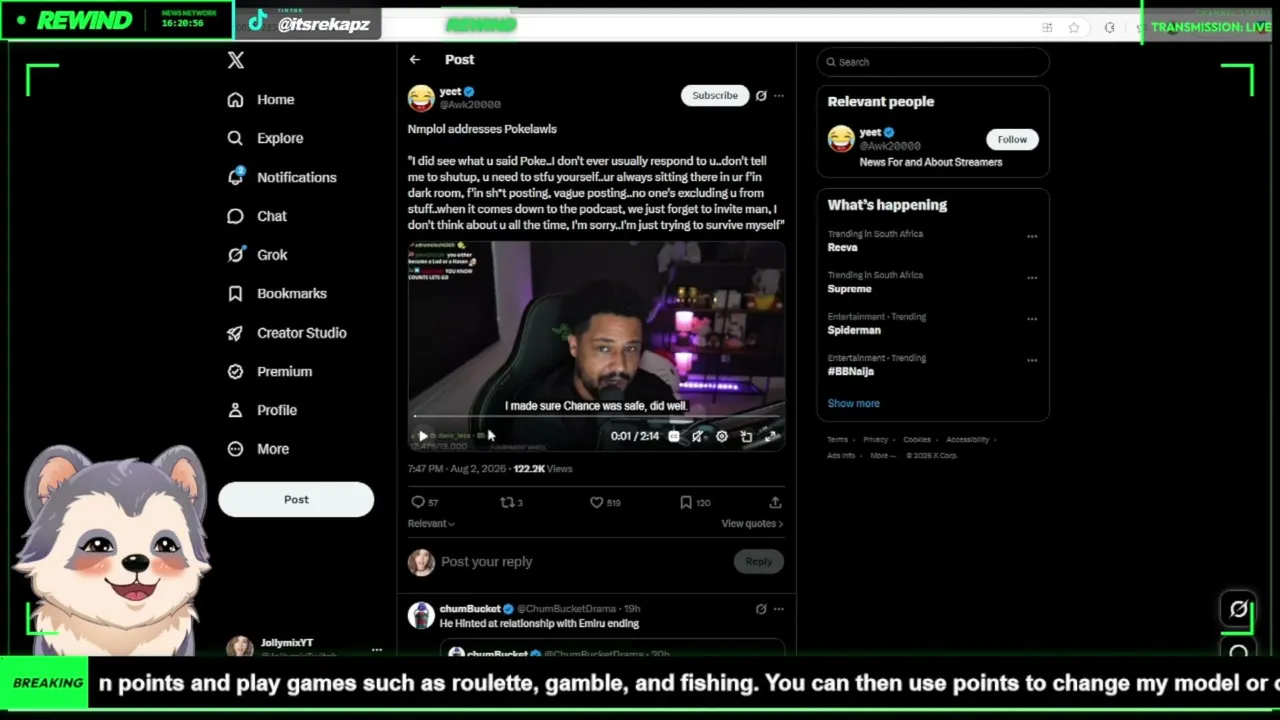Like the post with 519 likes
The height and width of the screenshot is (720, 1280).
[x=605, y=502]
